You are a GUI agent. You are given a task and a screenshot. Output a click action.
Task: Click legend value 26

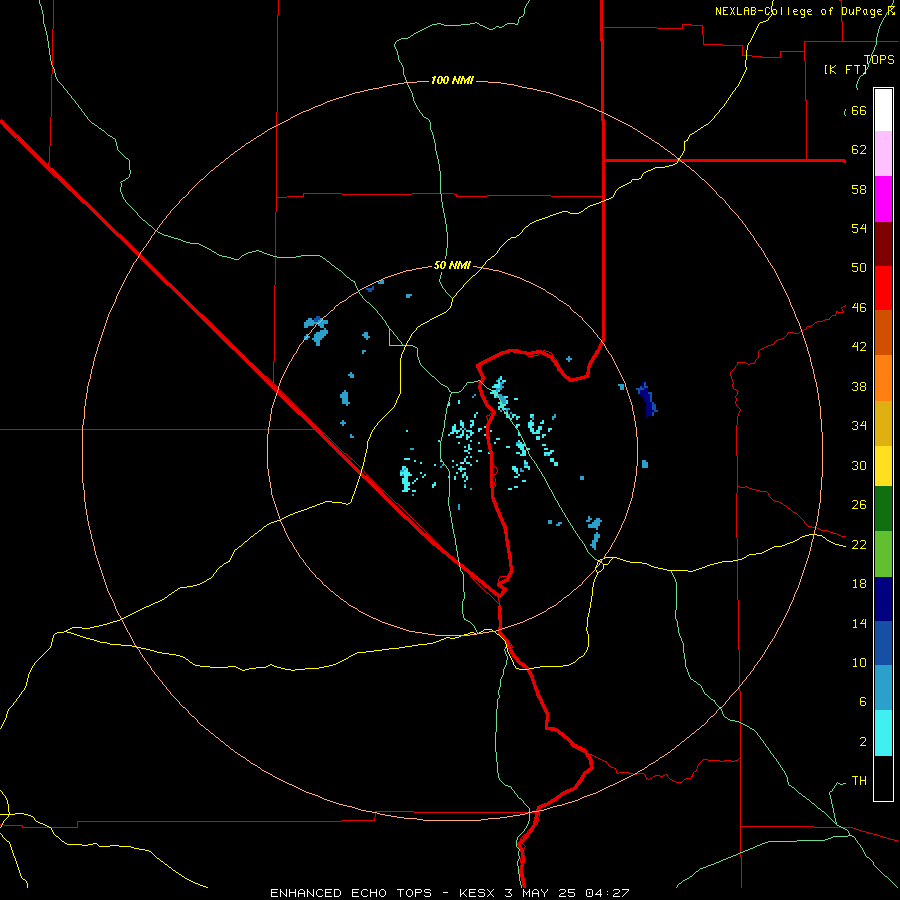tap(859, 505)
